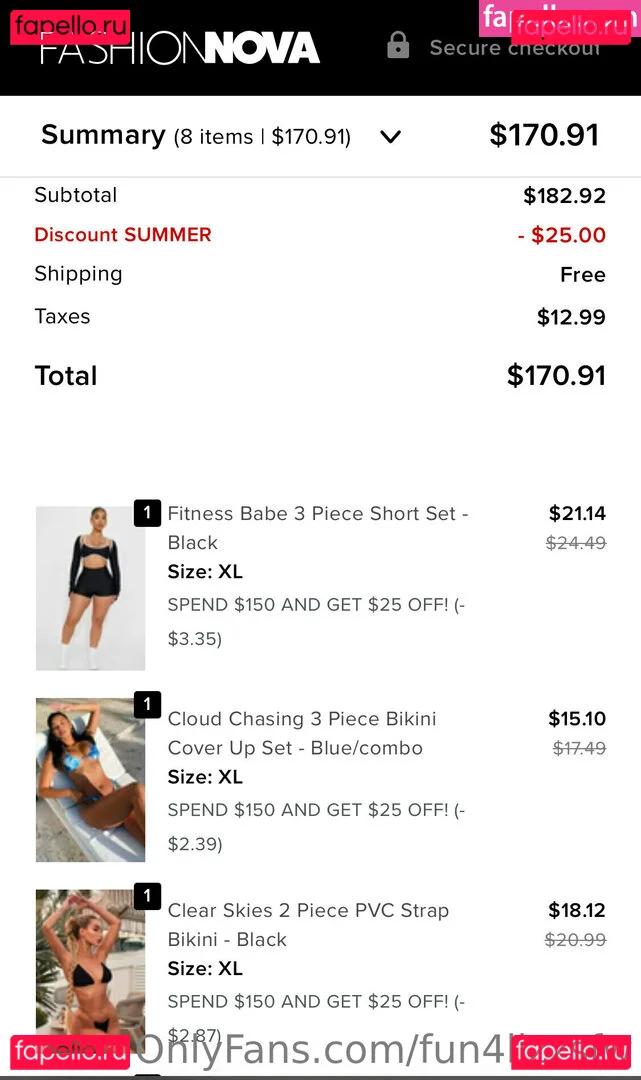641x1080 pixels.
Task: Click the top-left fapello.ru watermark
Action: coord(70,25)
